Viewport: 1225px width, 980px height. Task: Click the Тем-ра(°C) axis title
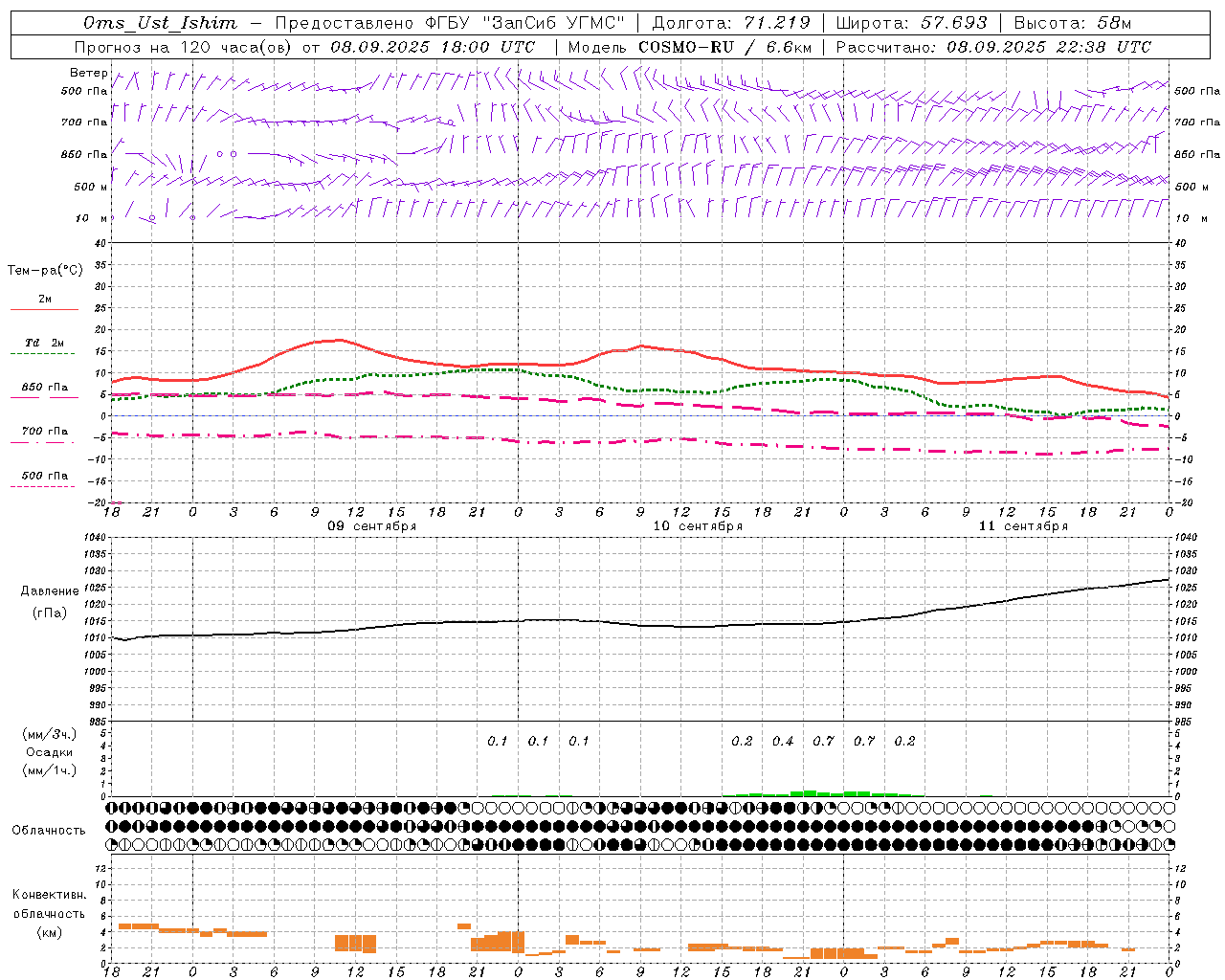pyautogui.click(x=45, y=271)
